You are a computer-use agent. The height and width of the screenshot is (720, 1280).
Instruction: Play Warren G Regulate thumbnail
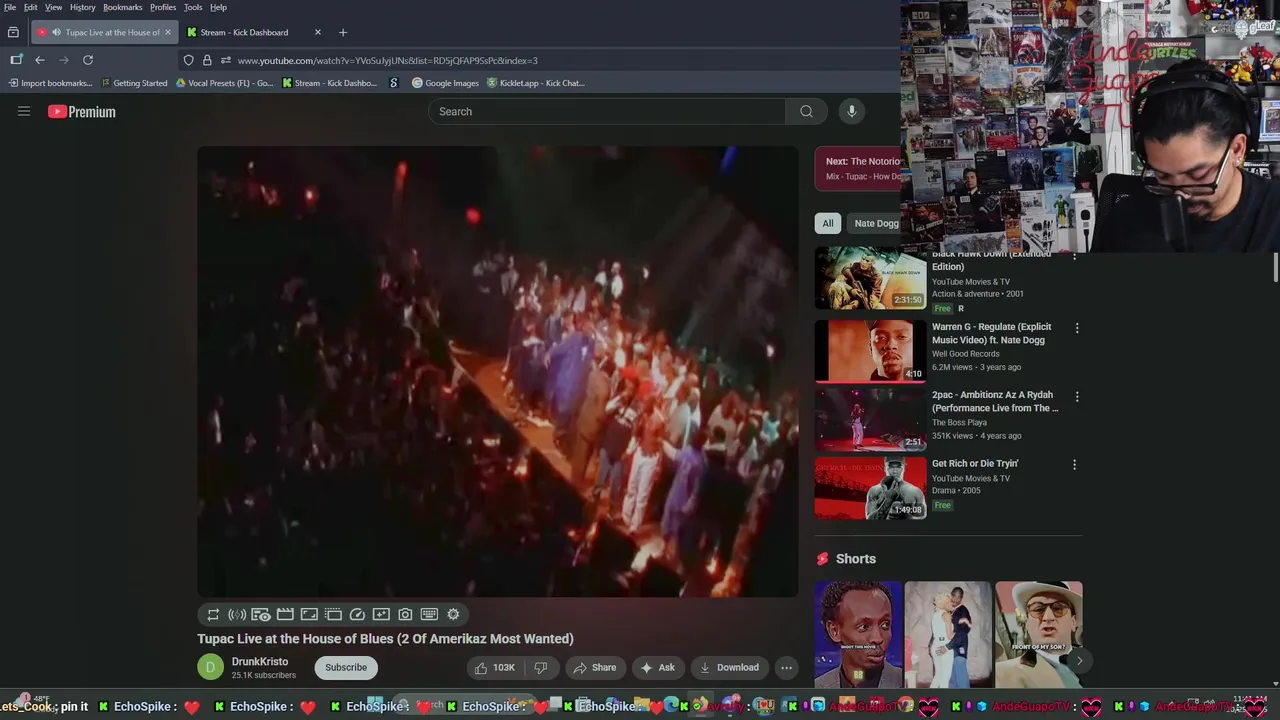tap(870, 351)
